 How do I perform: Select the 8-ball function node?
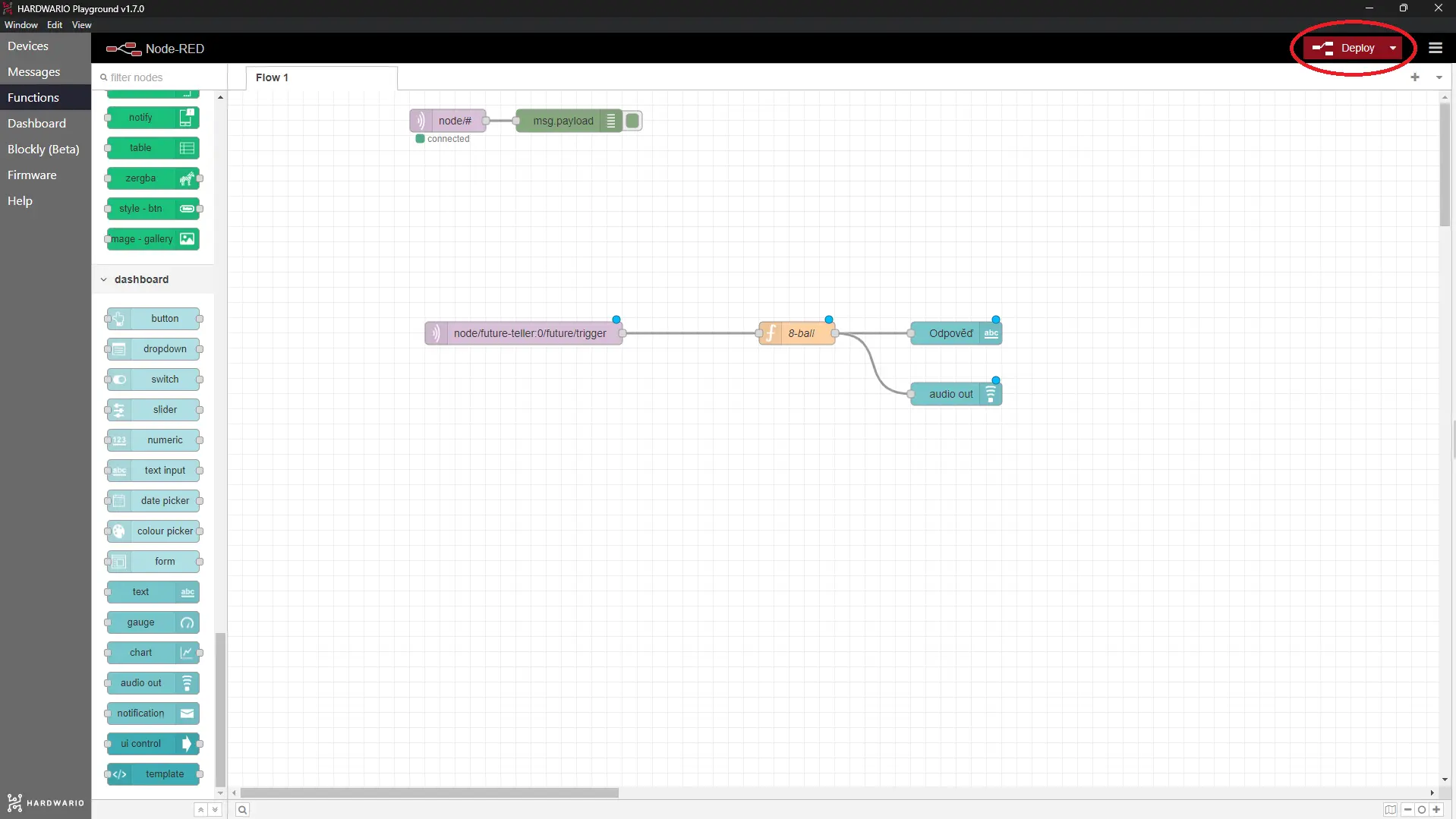click(796, 333)
